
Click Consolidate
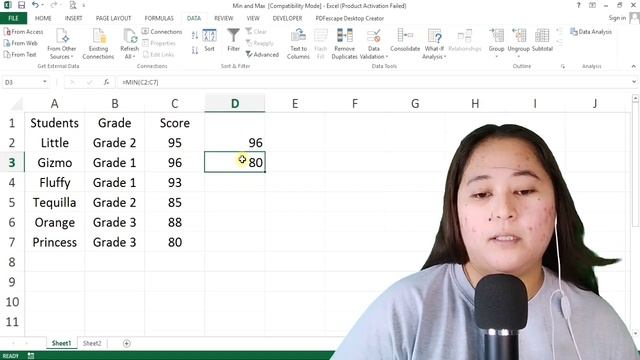coord(405,40)
